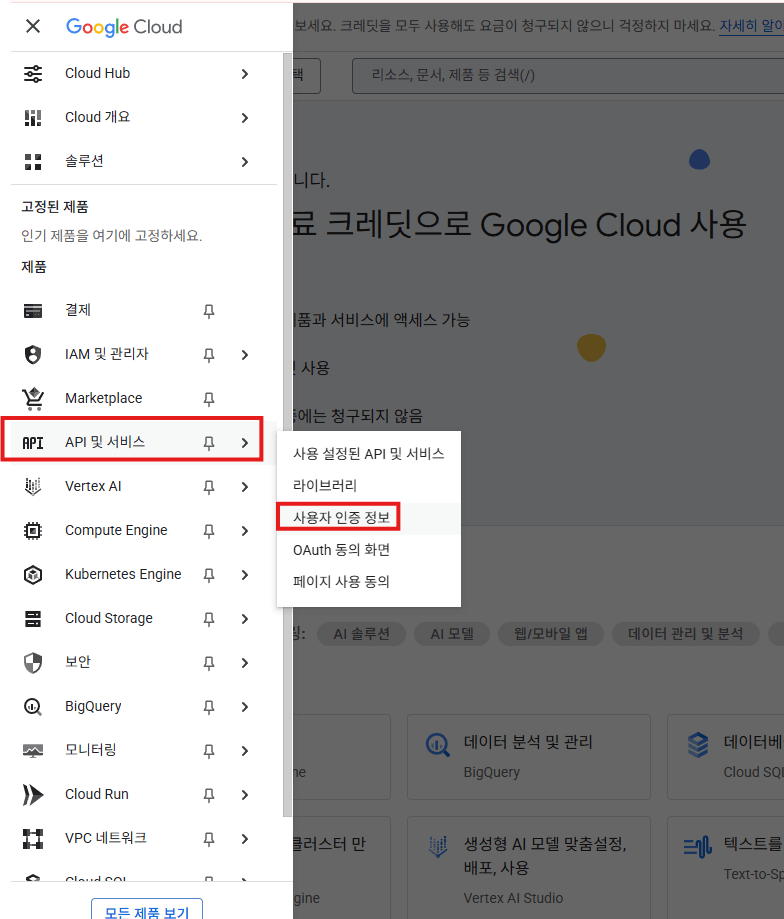Click the BigQuery magnifier icon in sidebar
The height and width of the screenshot is (919, 784).
[33, 707]
